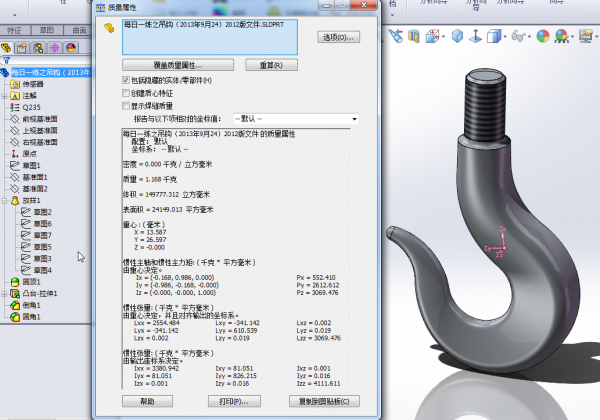
Task: Switch to the DisplayManager tab icon
Action: (71, 48)
